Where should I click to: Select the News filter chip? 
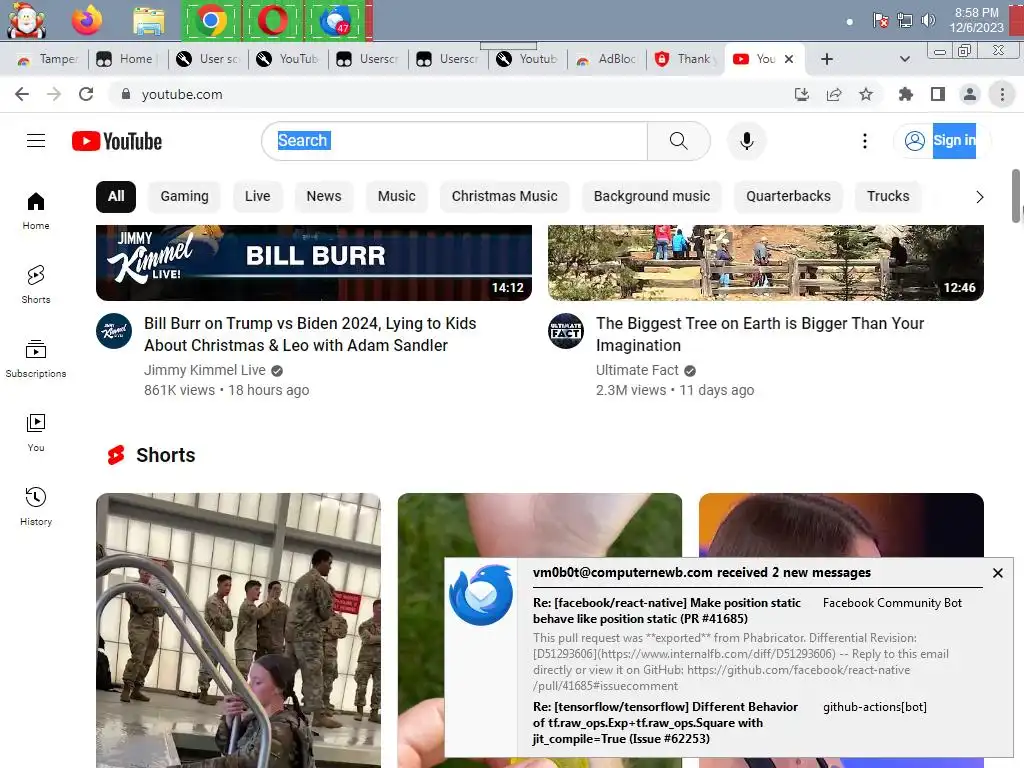324,197
